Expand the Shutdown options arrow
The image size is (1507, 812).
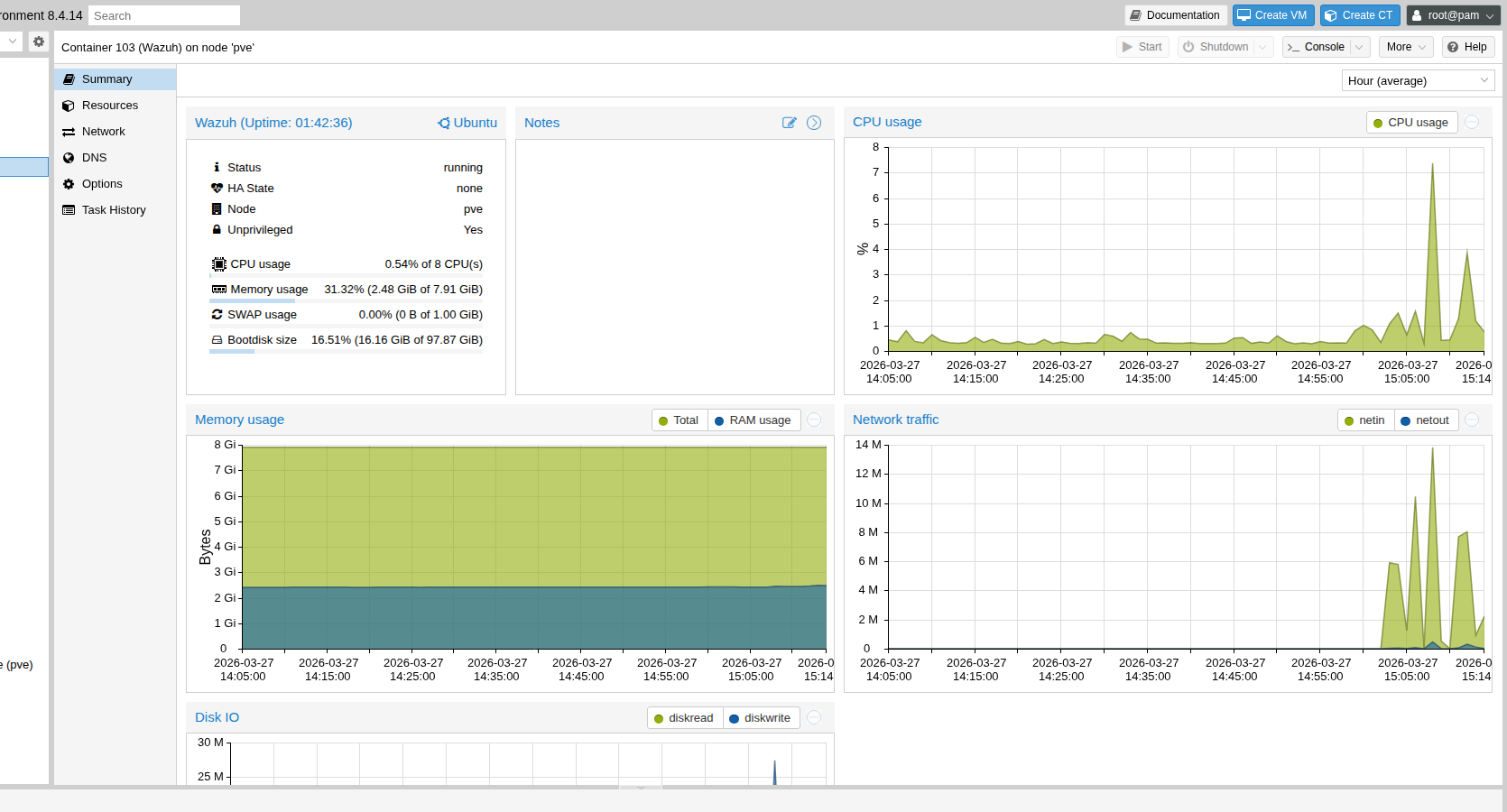coord(1263,47)
